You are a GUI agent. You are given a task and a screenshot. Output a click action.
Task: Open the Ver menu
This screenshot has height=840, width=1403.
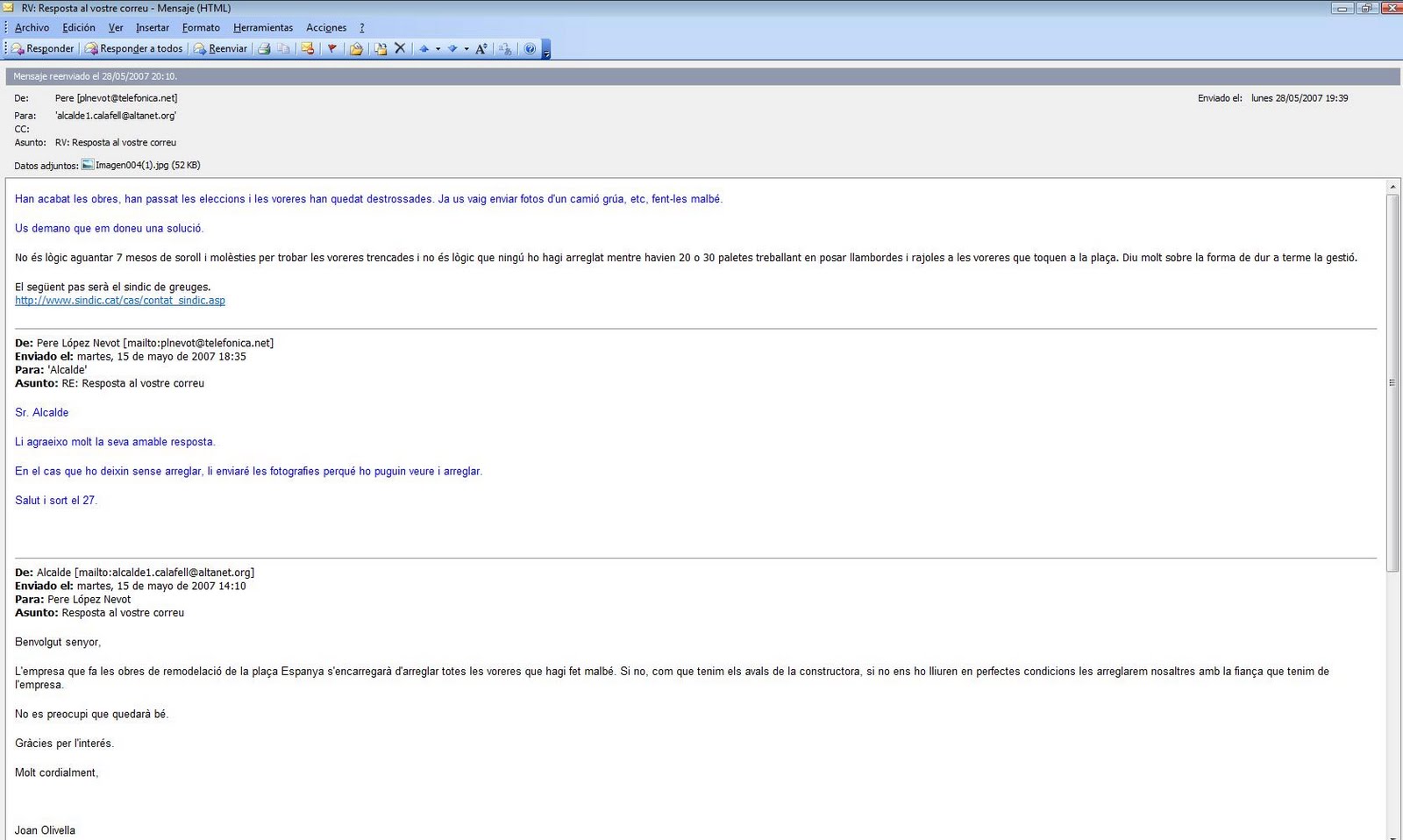coord(116,28)
